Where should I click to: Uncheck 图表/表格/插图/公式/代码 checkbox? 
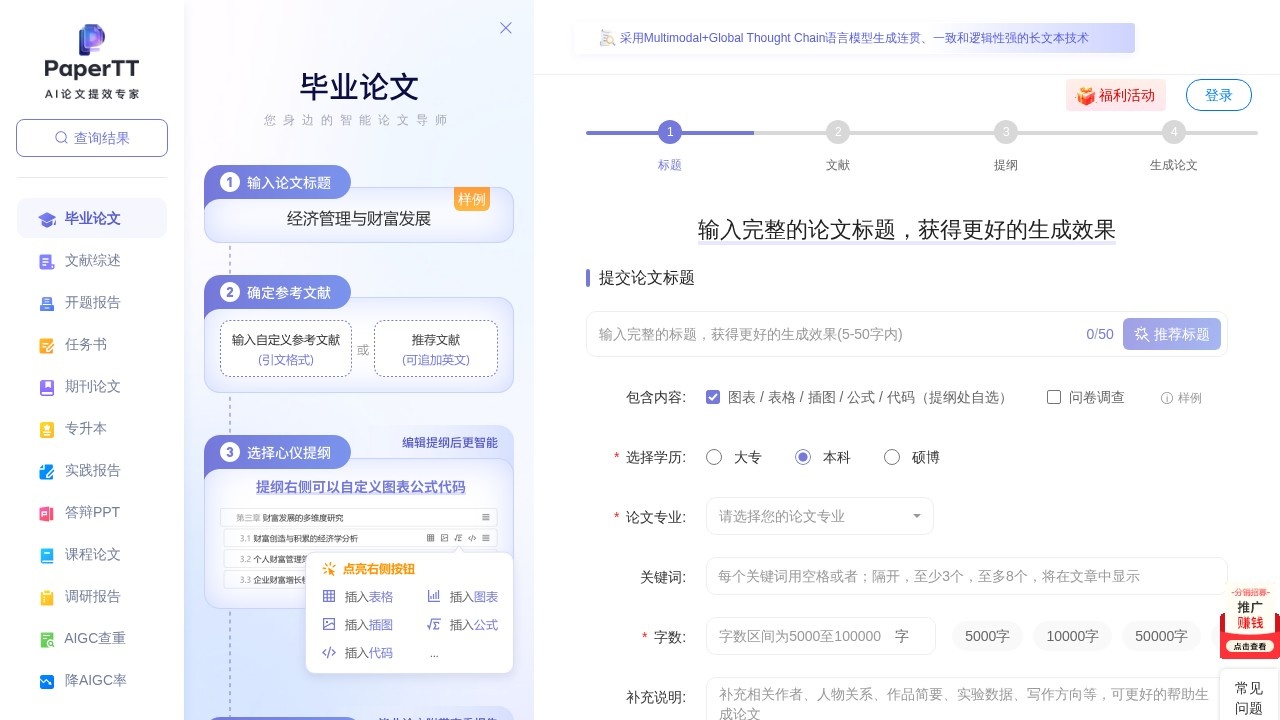[x=713, y=397]
